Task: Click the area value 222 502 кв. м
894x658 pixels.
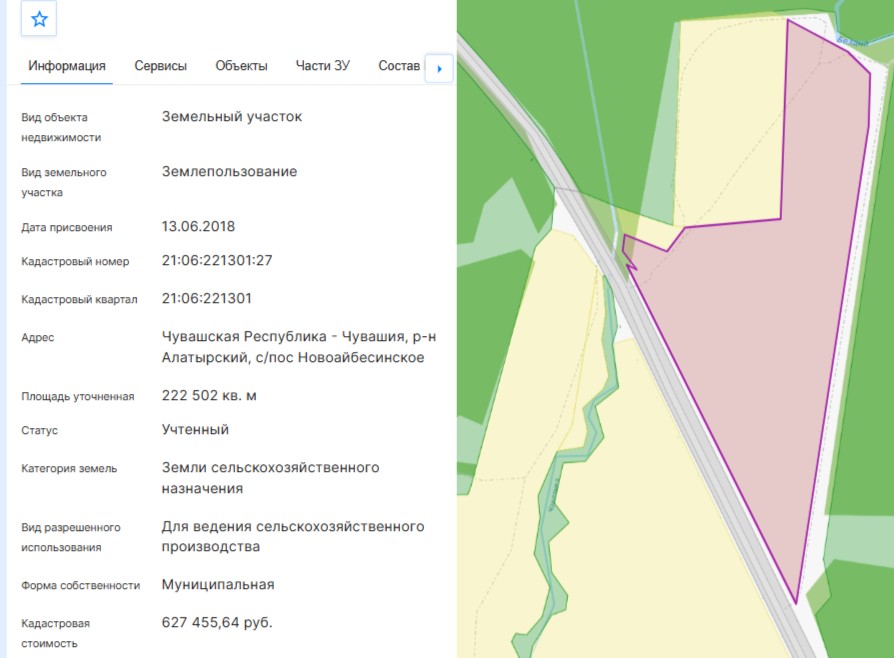Action: click(209, 396)
